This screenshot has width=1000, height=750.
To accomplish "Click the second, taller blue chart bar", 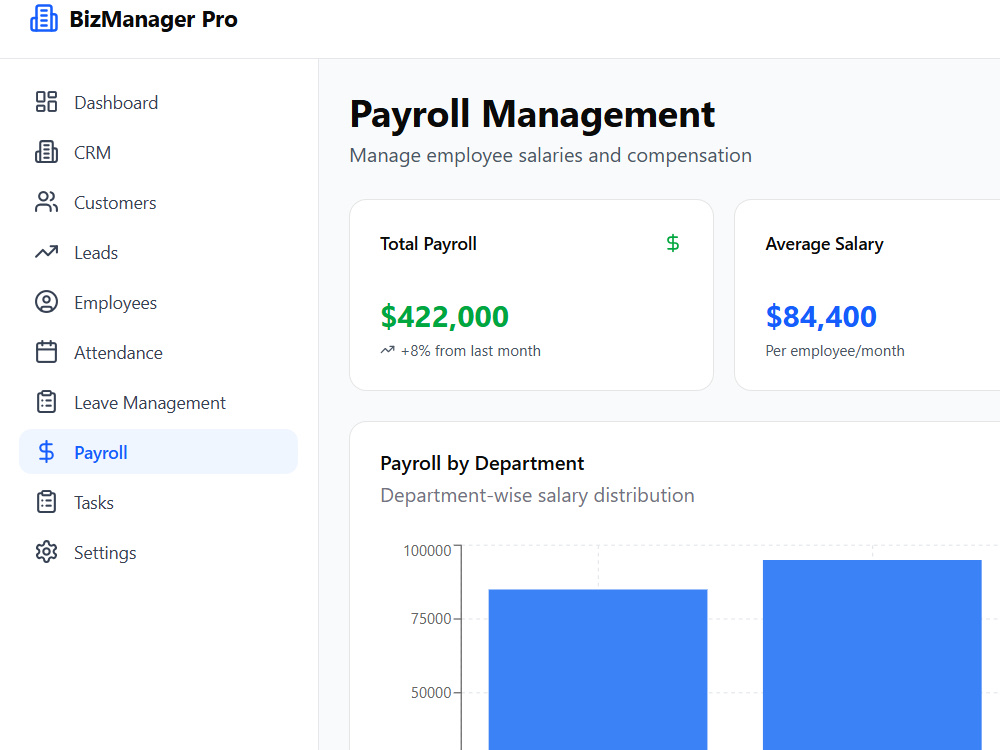I will (872, 655).
